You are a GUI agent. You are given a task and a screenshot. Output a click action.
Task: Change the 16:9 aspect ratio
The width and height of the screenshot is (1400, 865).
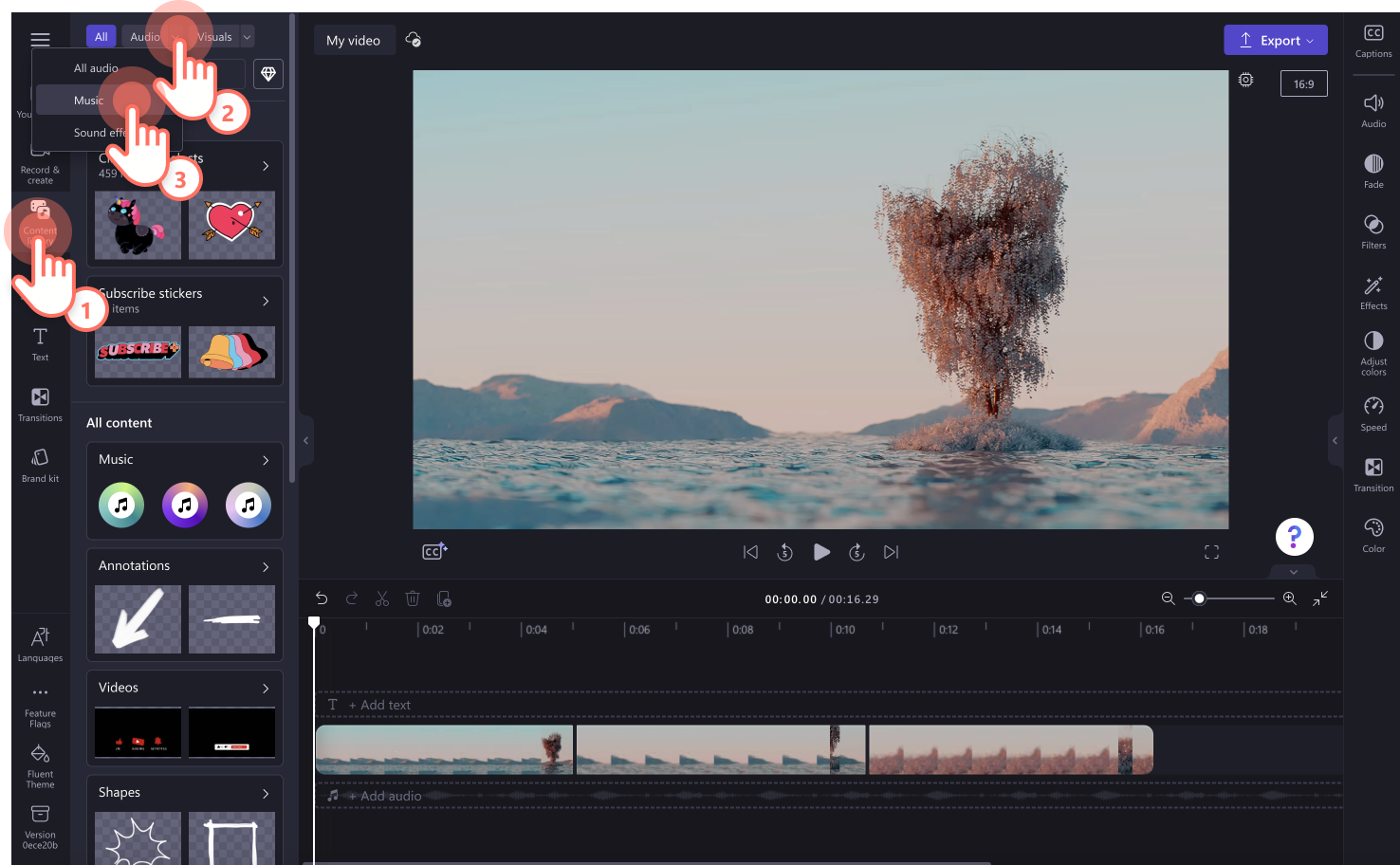coord(1304,84)
